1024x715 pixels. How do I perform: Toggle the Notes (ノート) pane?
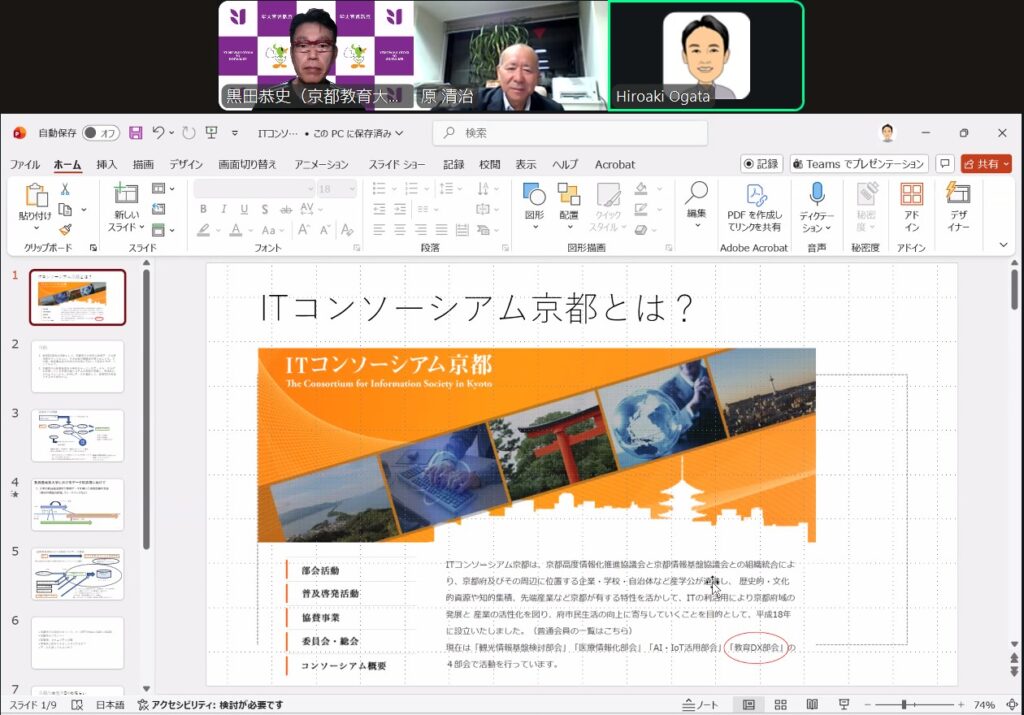(700, 704)
